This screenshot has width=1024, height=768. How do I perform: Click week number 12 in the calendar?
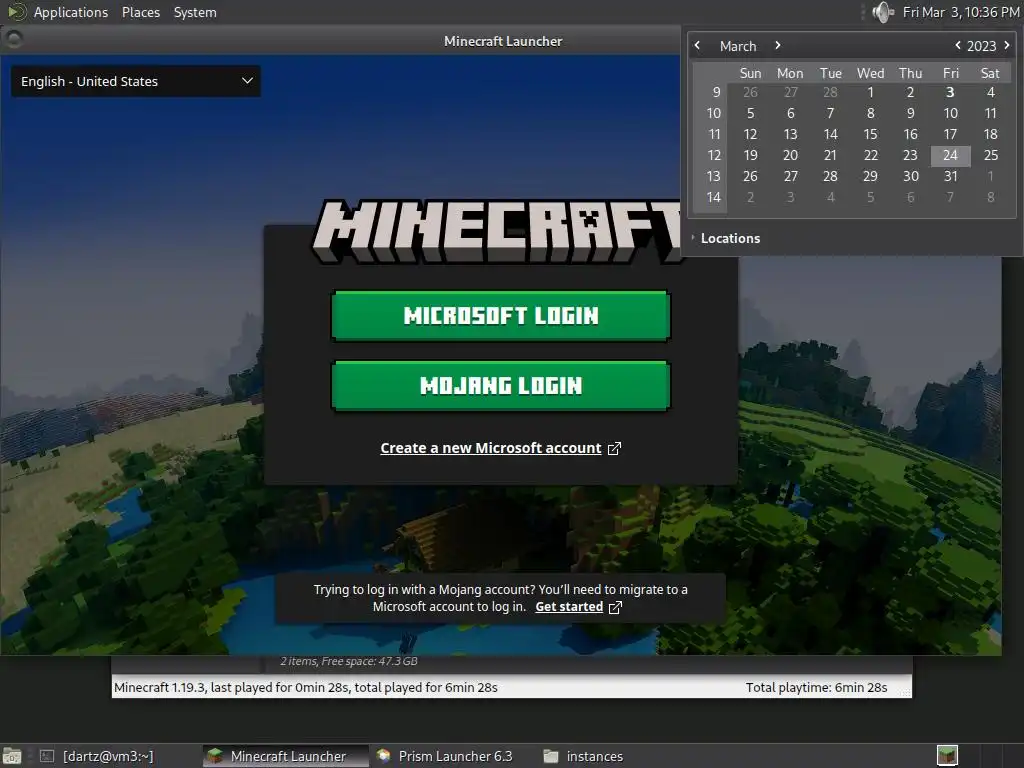tap(714, 155)
